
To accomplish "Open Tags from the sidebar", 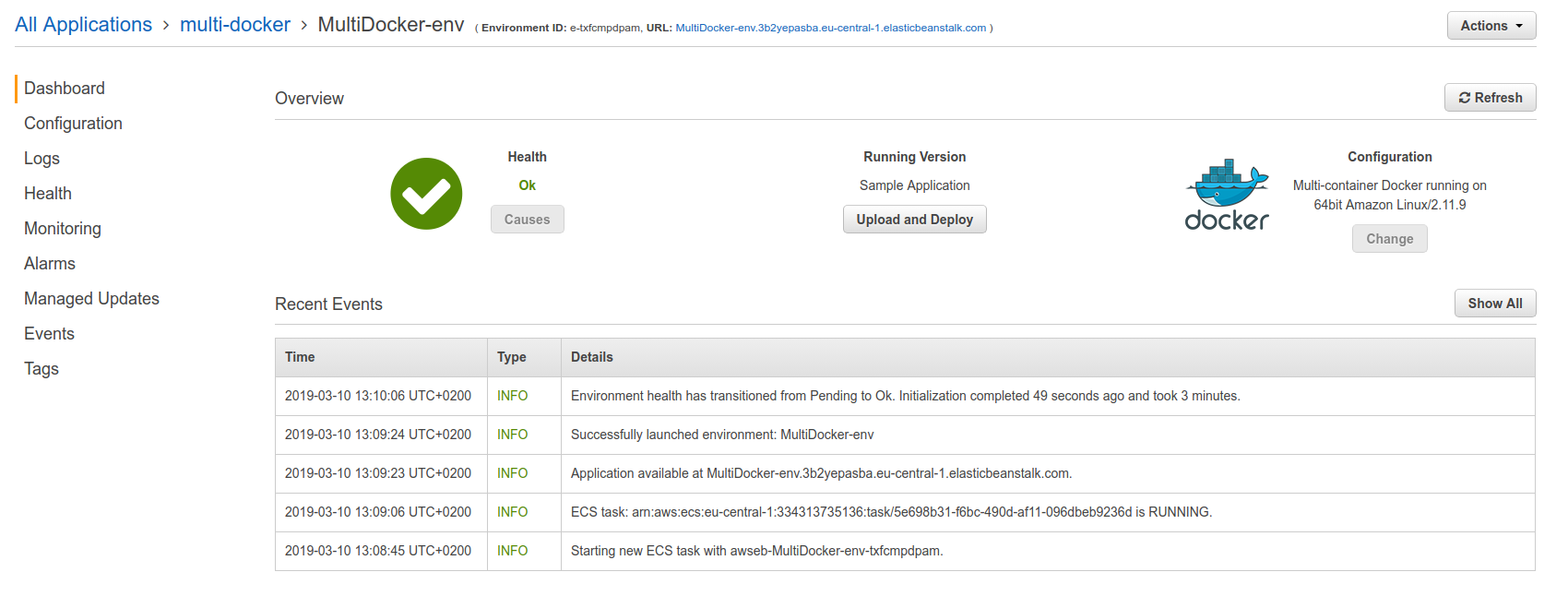I will pos(42,369).
